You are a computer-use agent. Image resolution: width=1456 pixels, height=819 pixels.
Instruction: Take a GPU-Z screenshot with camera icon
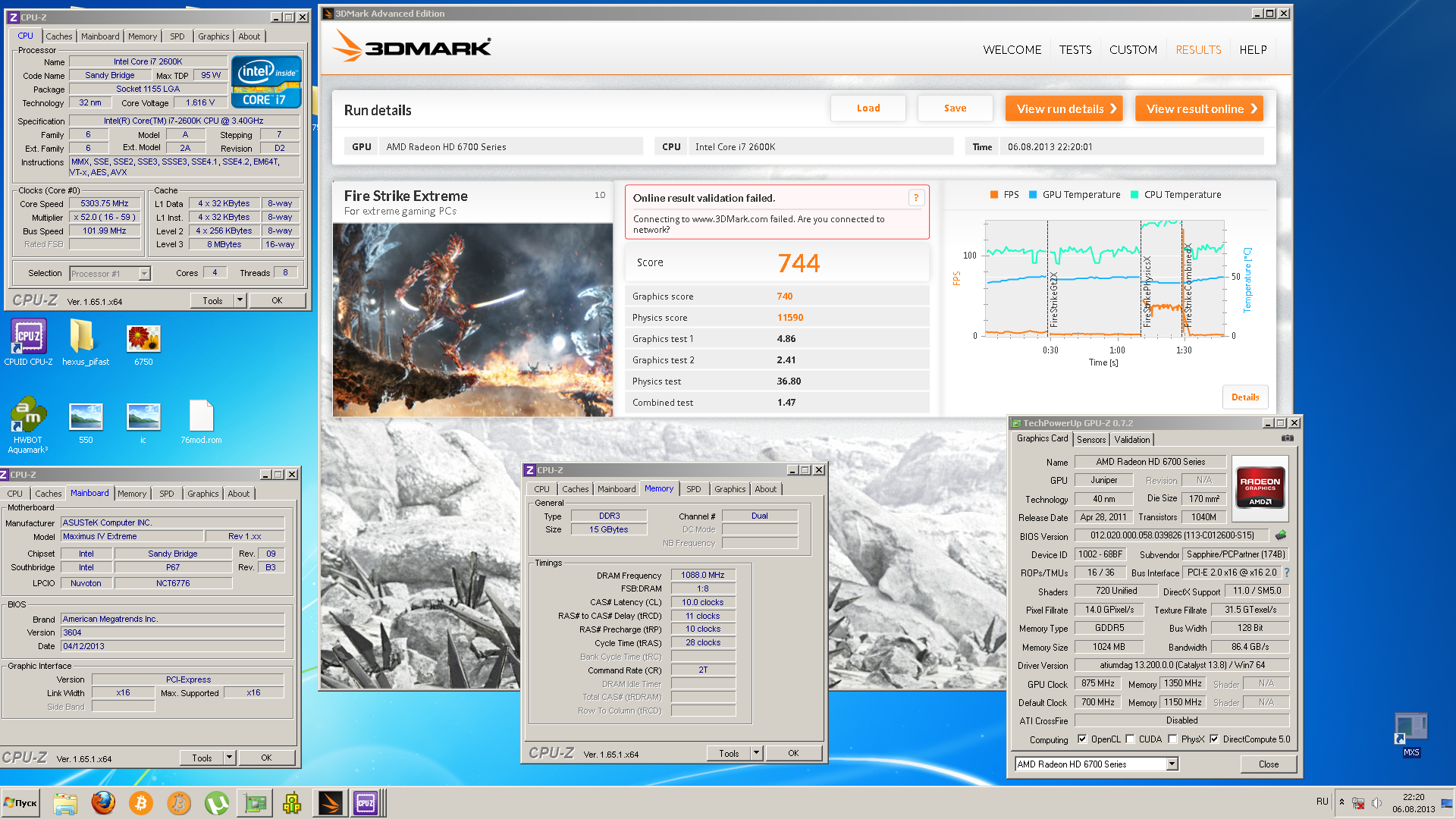coord(1287,438)
